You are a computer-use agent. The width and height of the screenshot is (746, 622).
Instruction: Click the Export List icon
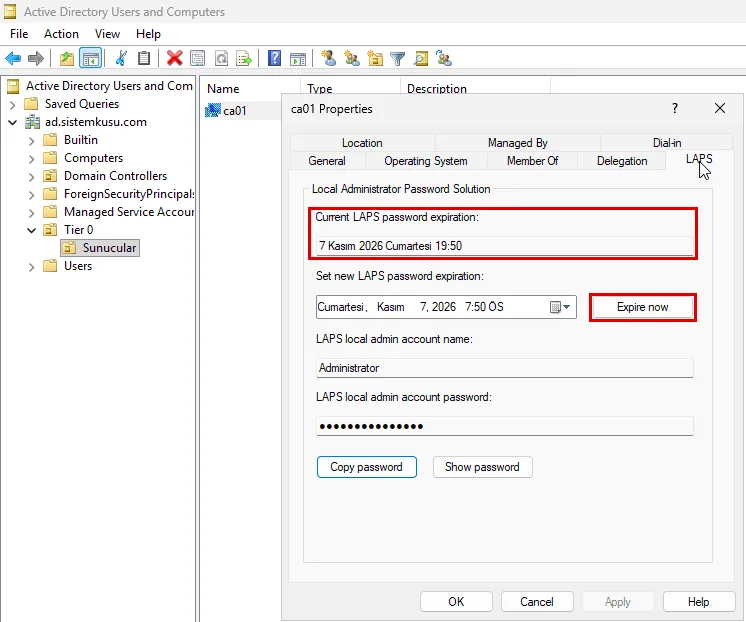(x=244, y=59)
